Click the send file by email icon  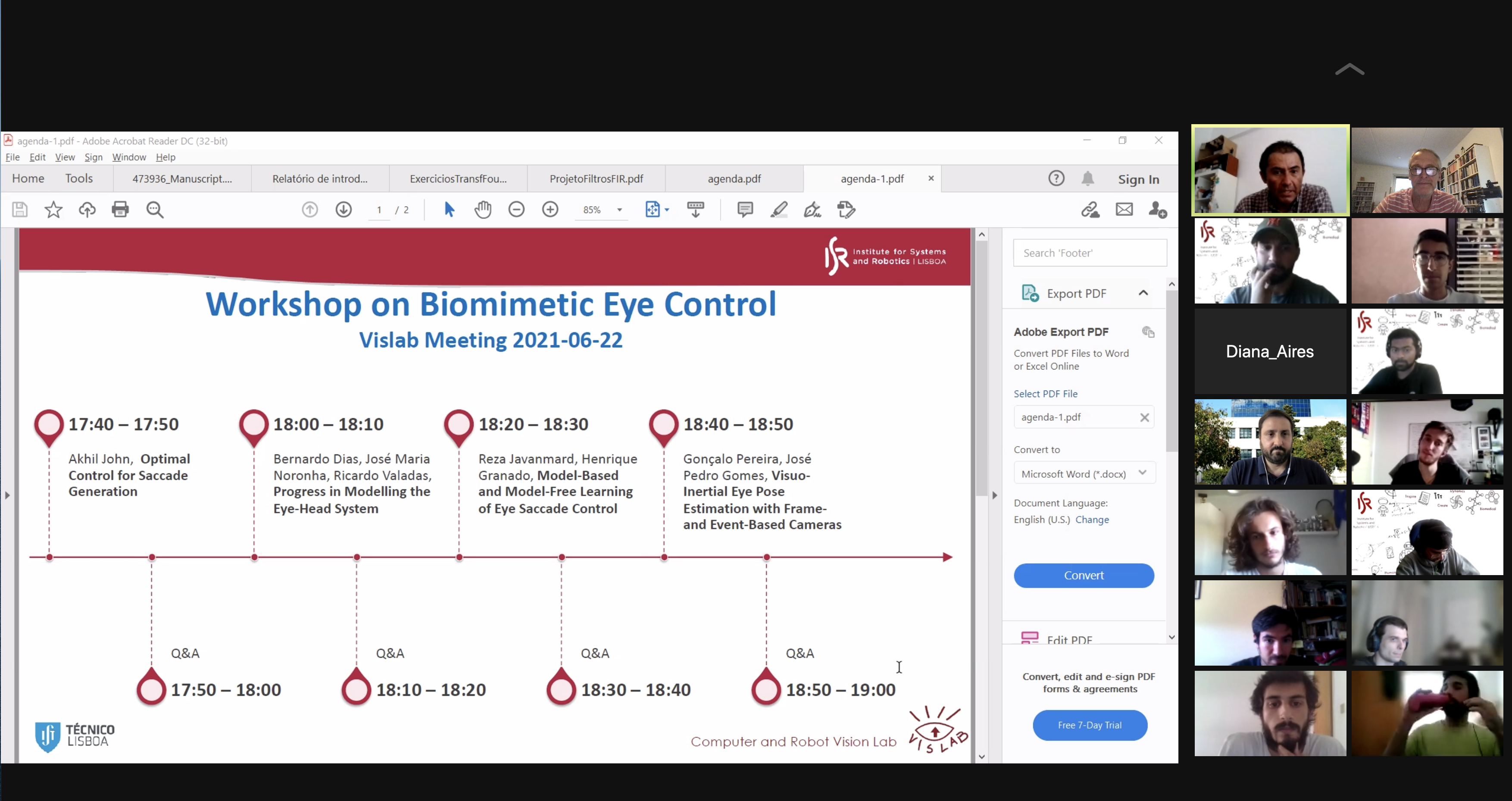(x=1124, y=210)
